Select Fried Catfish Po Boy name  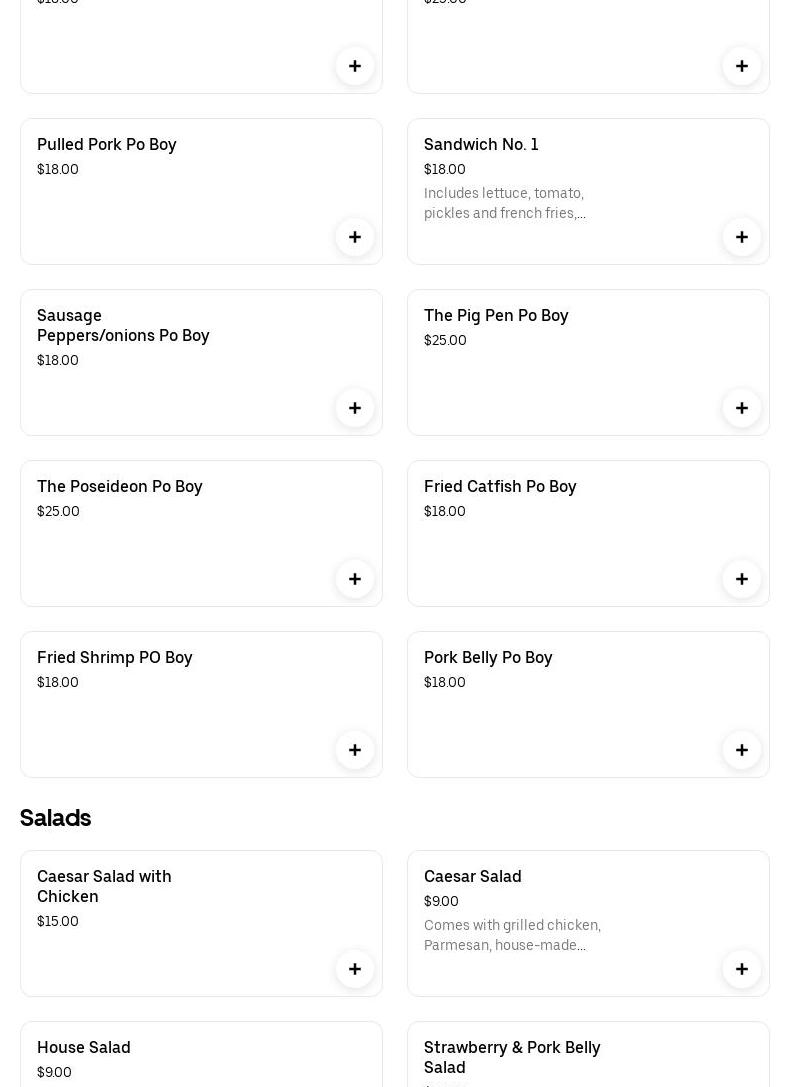[x=500, y=486]
